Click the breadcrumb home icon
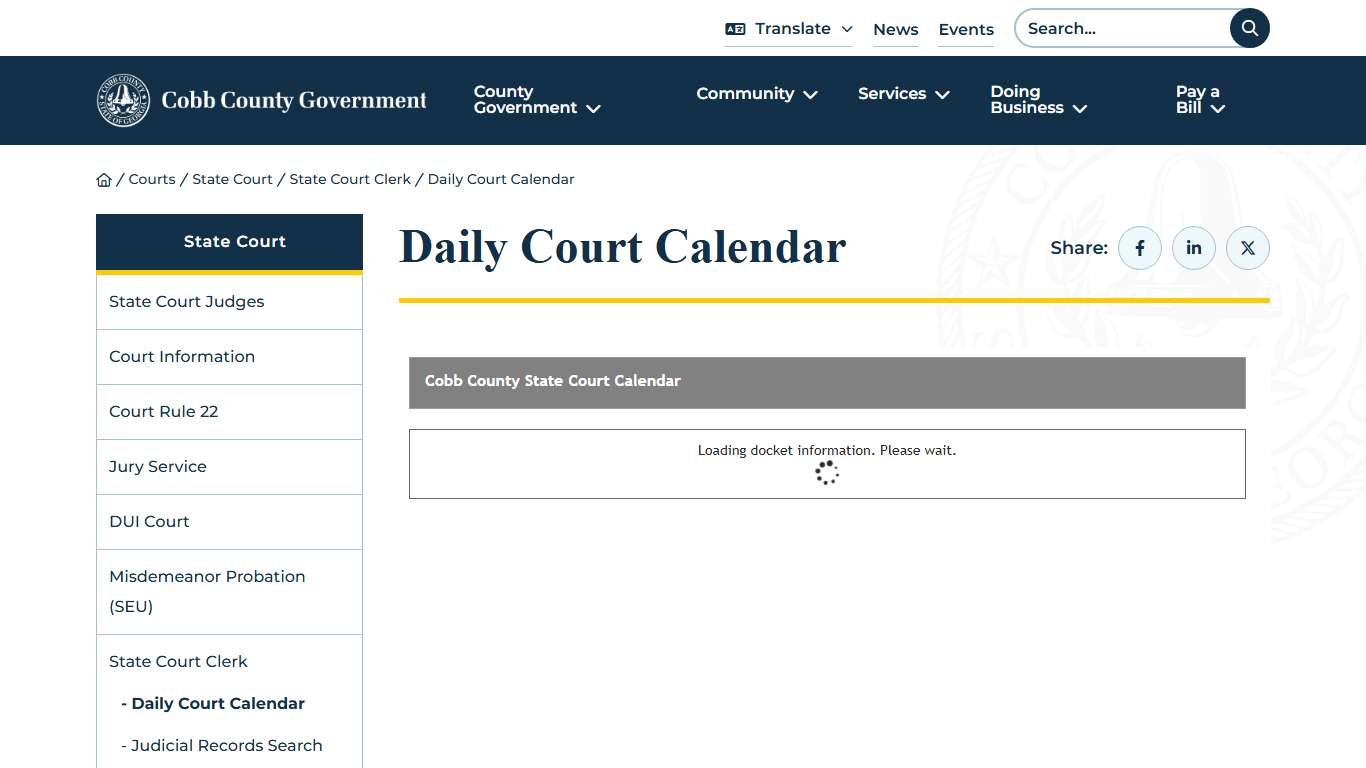 click(x=104, y=178)
